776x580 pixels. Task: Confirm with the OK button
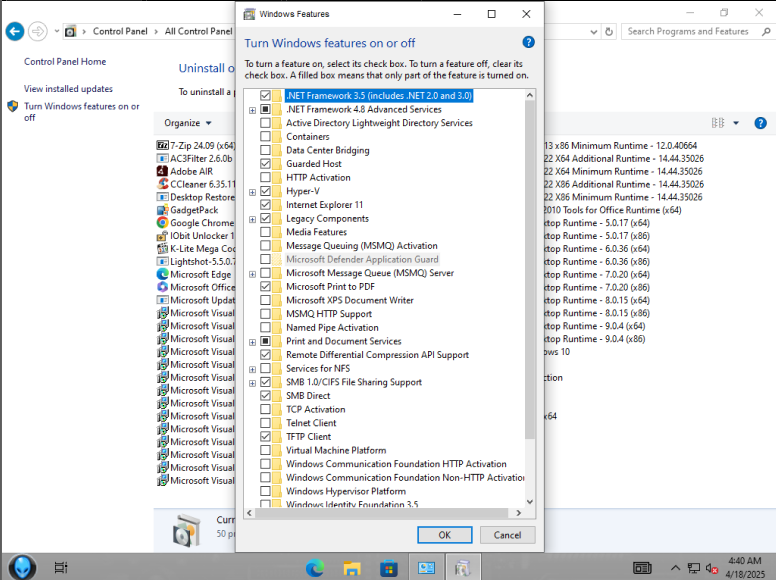coord(444,535)
